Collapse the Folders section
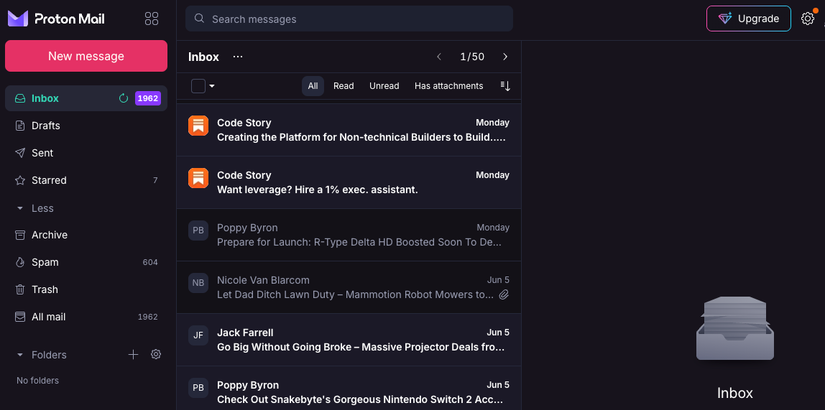 [20, 355]
